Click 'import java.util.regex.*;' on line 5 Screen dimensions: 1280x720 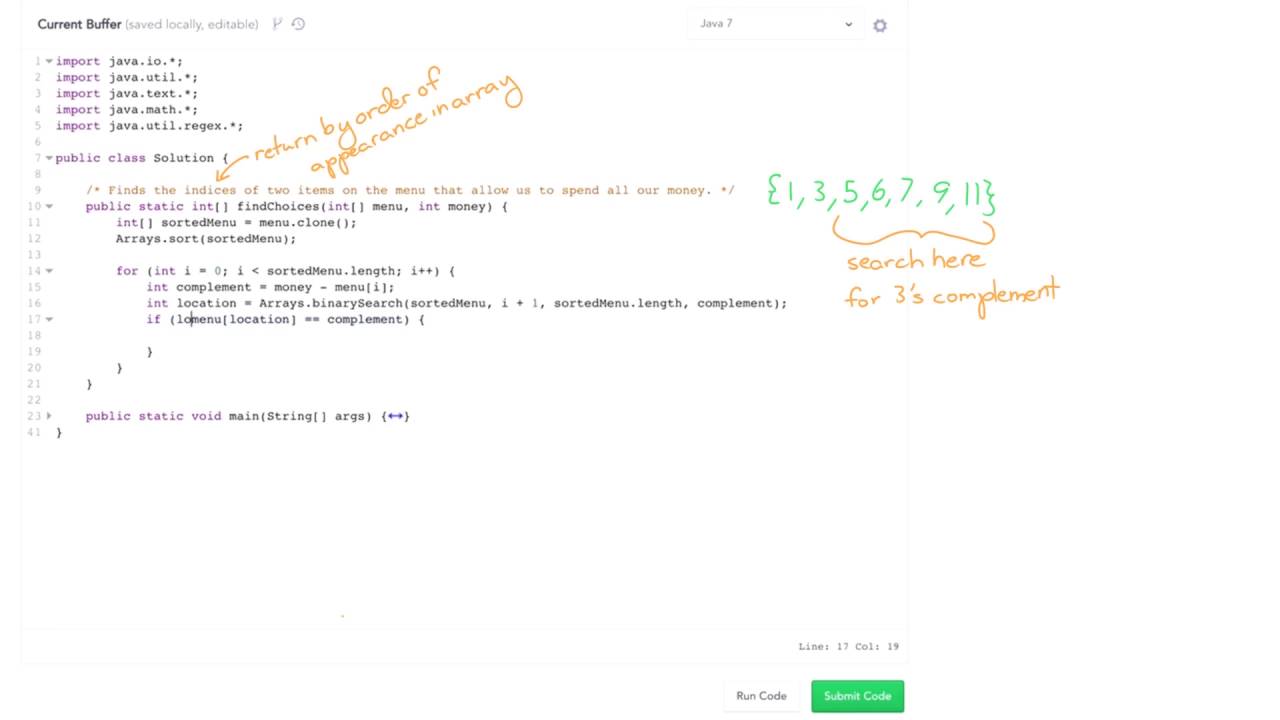pos(149,126)
